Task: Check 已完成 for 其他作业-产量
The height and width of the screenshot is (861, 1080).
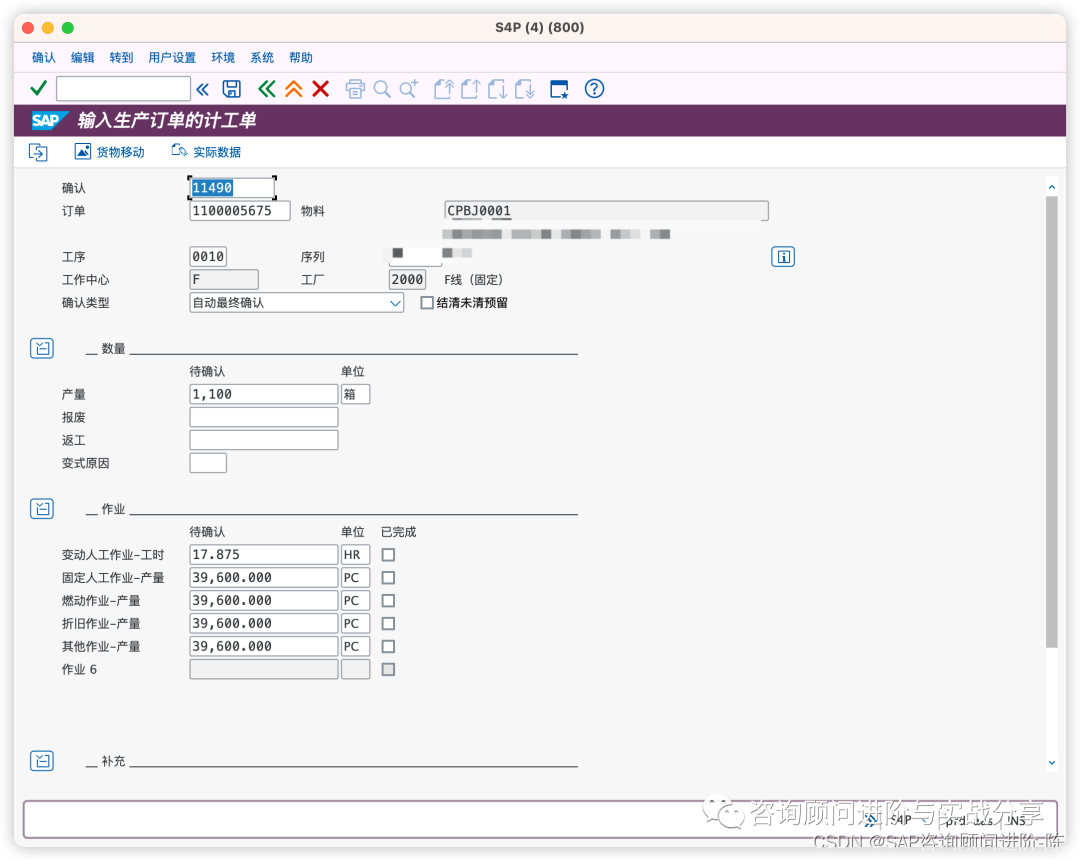Action: (x=388, y=646)
